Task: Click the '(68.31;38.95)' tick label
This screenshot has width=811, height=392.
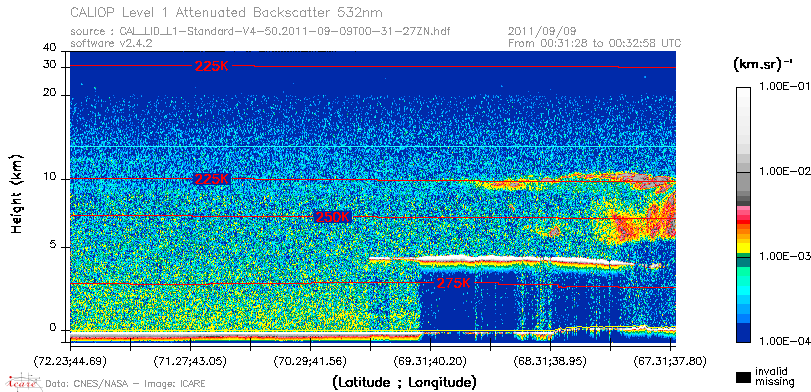Action: [550, 360]
